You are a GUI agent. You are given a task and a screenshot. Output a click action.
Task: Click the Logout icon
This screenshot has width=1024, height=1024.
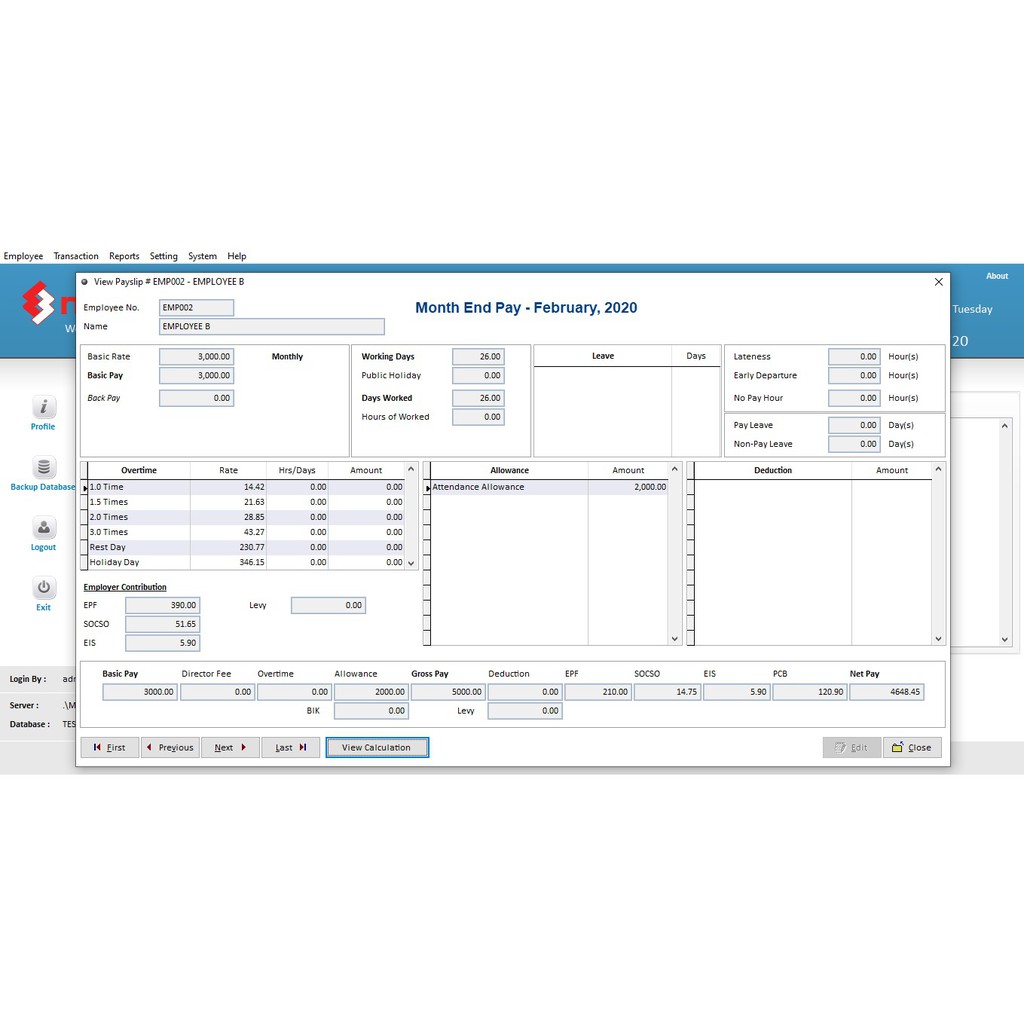pyautogui.click(x=43, y=528)
